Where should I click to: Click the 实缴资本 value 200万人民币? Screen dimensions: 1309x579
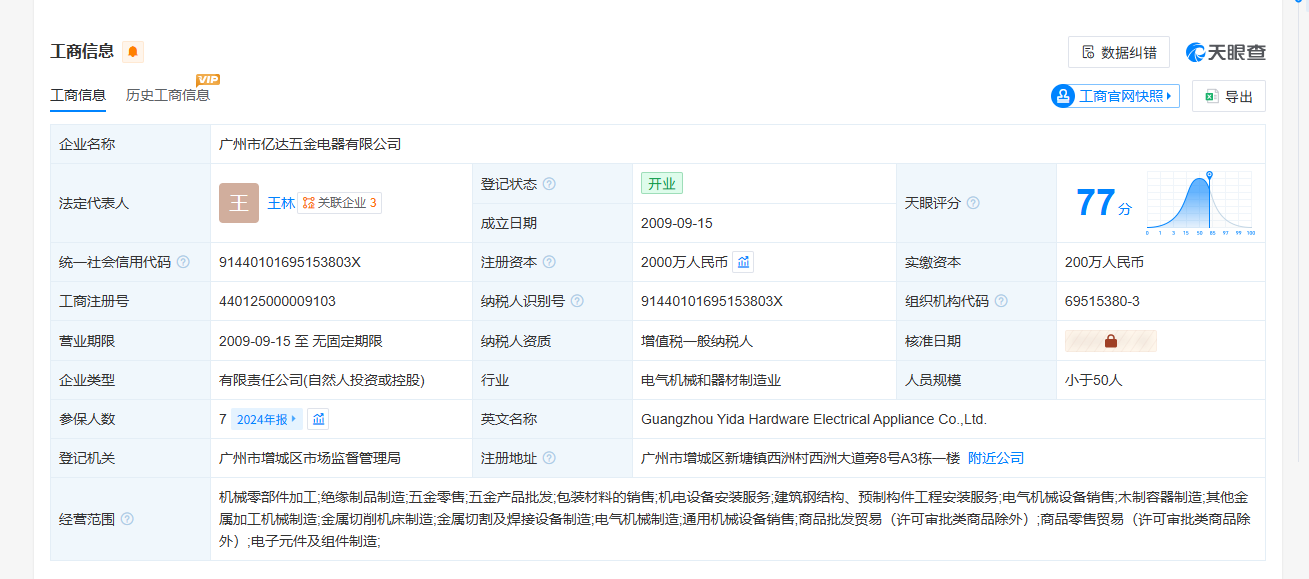pyautogui.click(x=1104, y=262)
